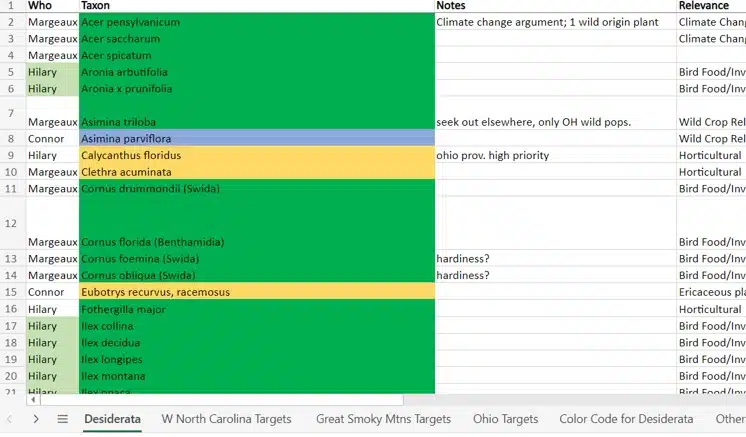746x437 pixels.
Task: Open Color Code for Desiderata tab
Action: [626, 419]
